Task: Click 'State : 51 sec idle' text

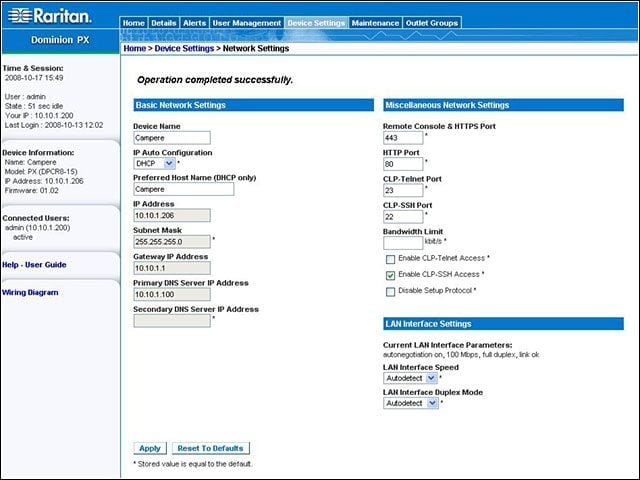Action: click(34, 106)
